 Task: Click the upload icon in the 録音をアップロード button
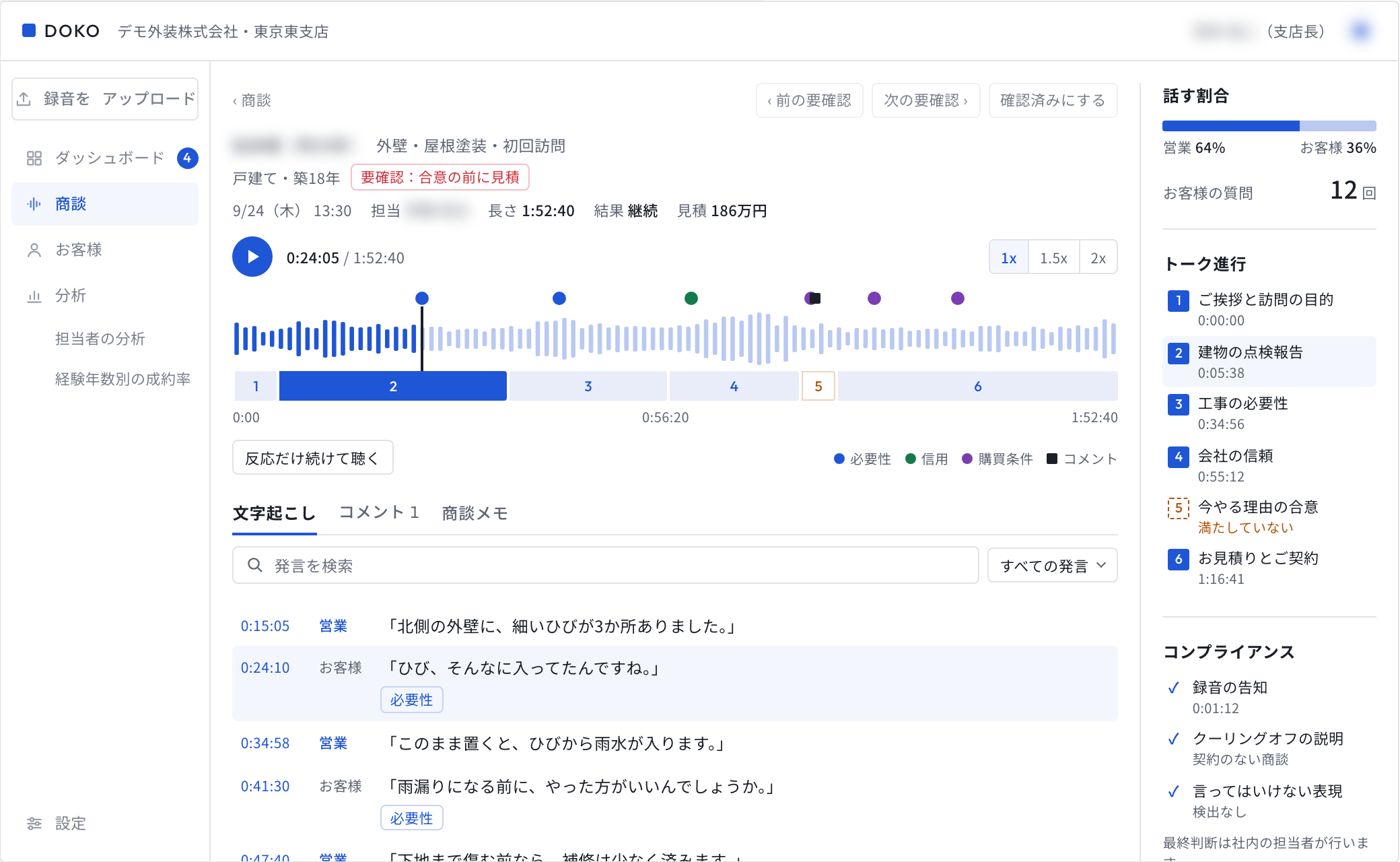[24, 99]
